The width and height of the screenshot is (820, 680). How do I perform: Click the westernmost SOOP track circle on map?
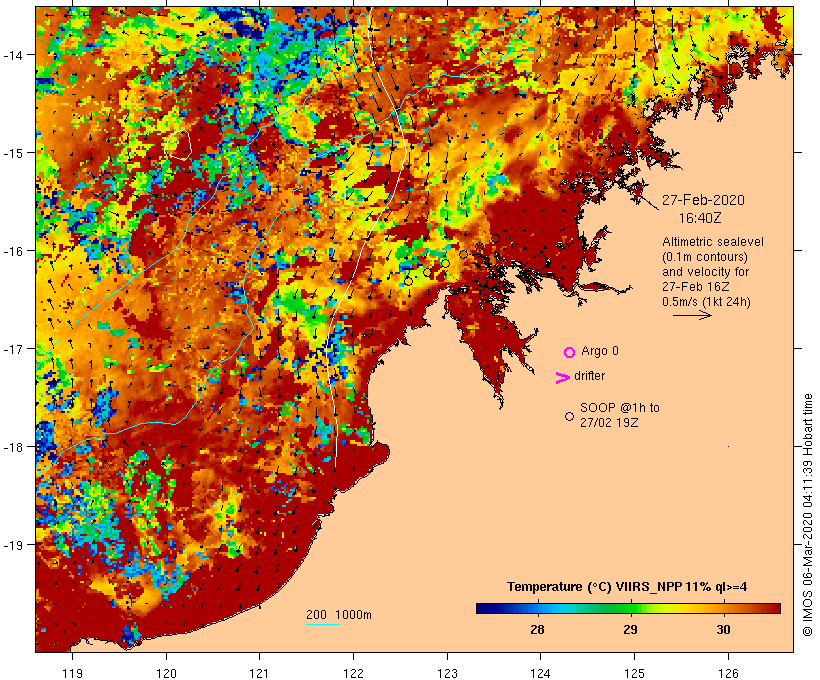pos(408,281)
